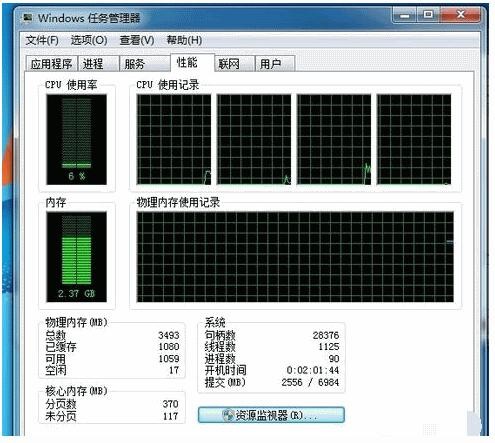Switch to the 联网 tab
495x443 pixels.
coord(235,64)
